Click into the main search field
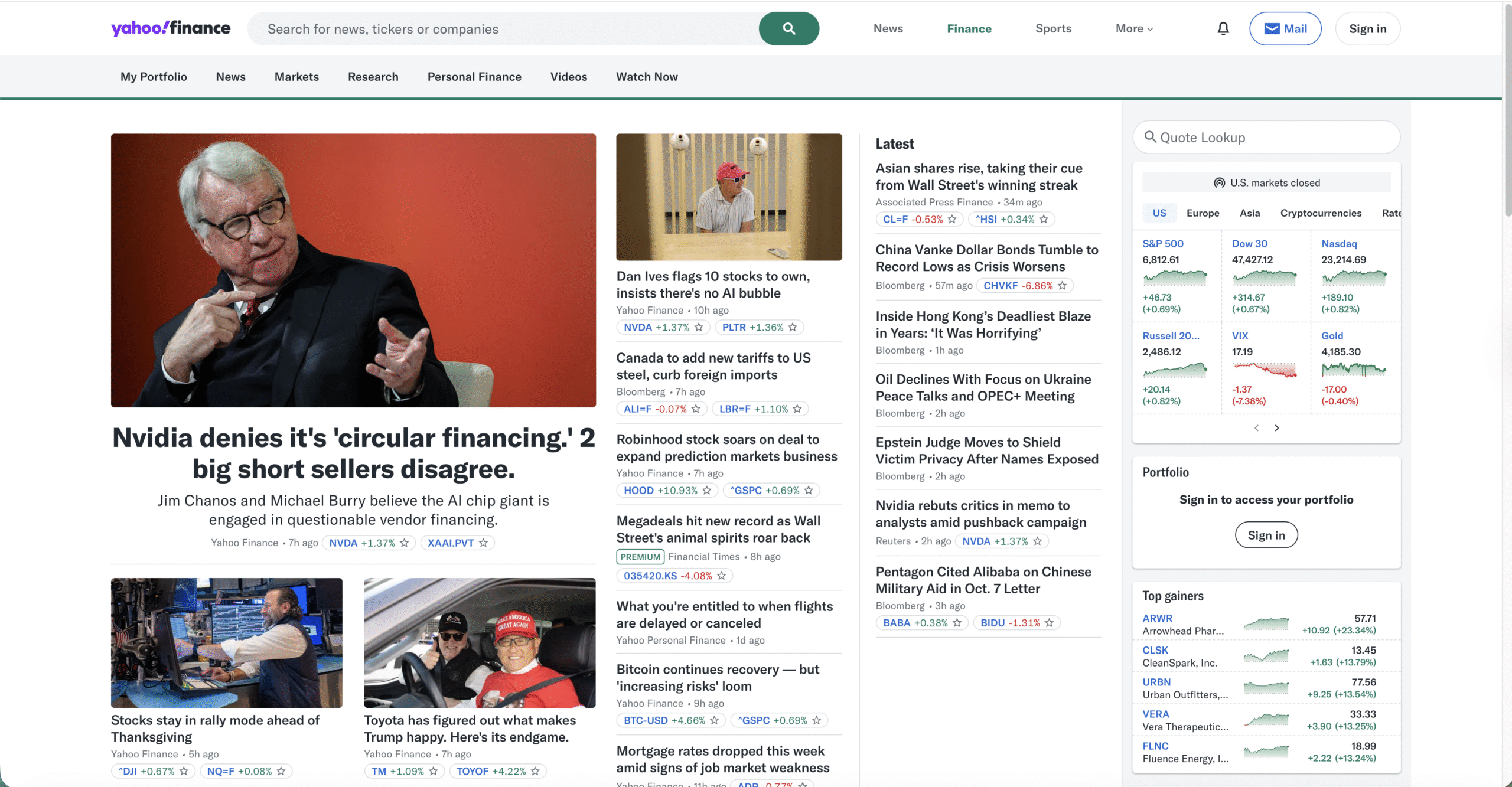 tap(503, 28)
